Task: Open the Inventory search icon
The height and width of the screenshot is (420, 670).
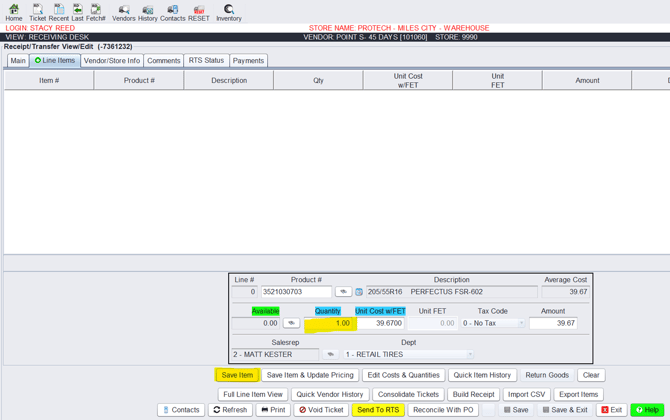Action: (x=229, y=10)
